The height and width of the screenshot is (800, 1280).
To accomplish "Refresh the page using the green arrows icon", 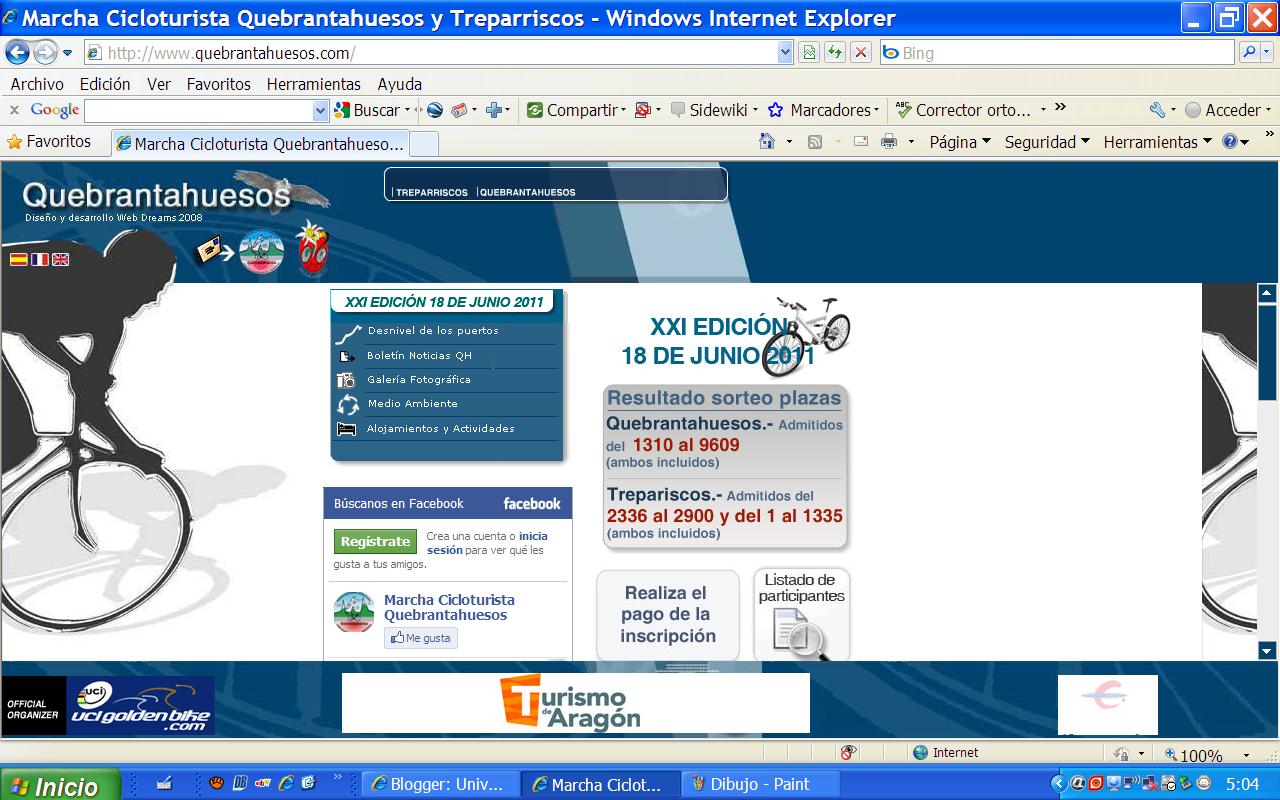I will 835,53.
